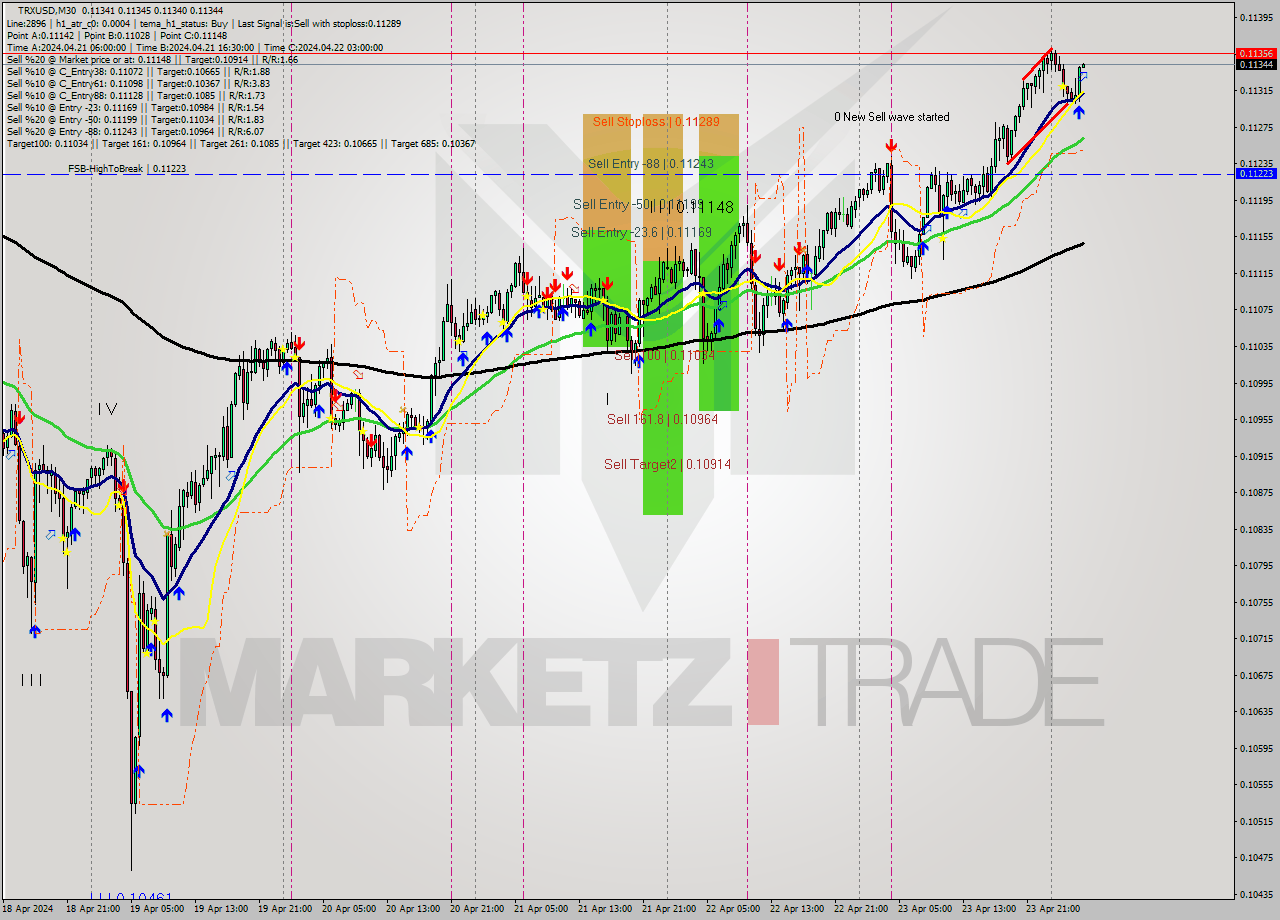Click the 'Sell %20 @ Entry -88' line

coord(135,131)
